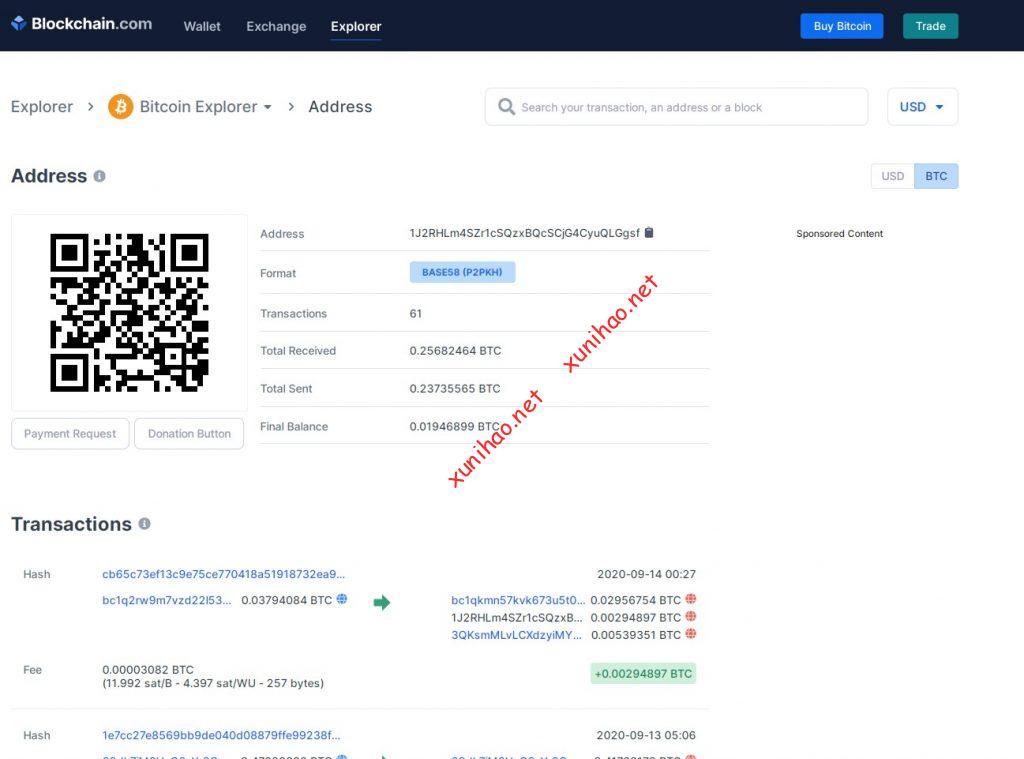Click the address QR code image
Viewport: 1024px width, 759px height.
click(x=129, y=312)
